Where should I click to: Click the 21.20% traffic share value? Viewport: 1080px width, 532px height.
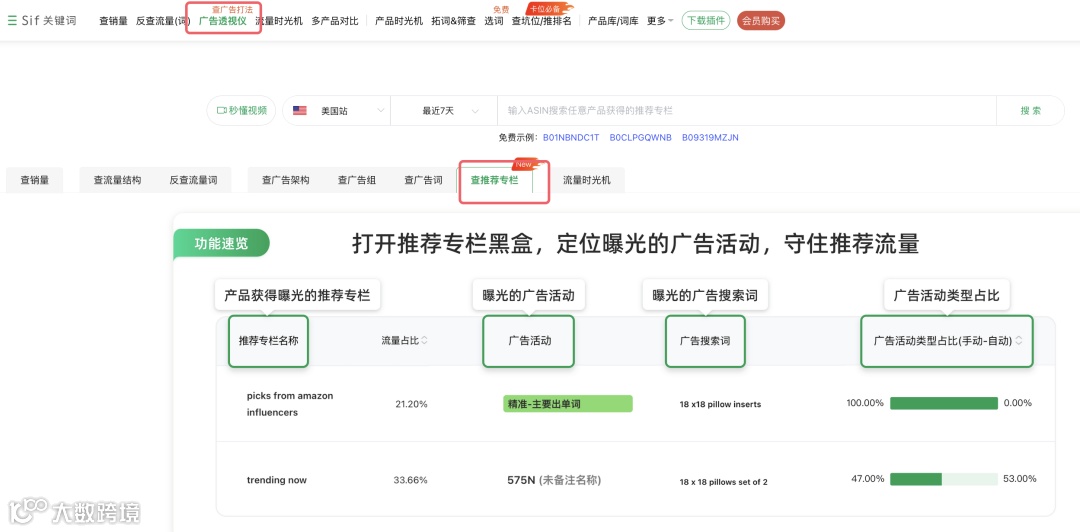click(411, 404)
